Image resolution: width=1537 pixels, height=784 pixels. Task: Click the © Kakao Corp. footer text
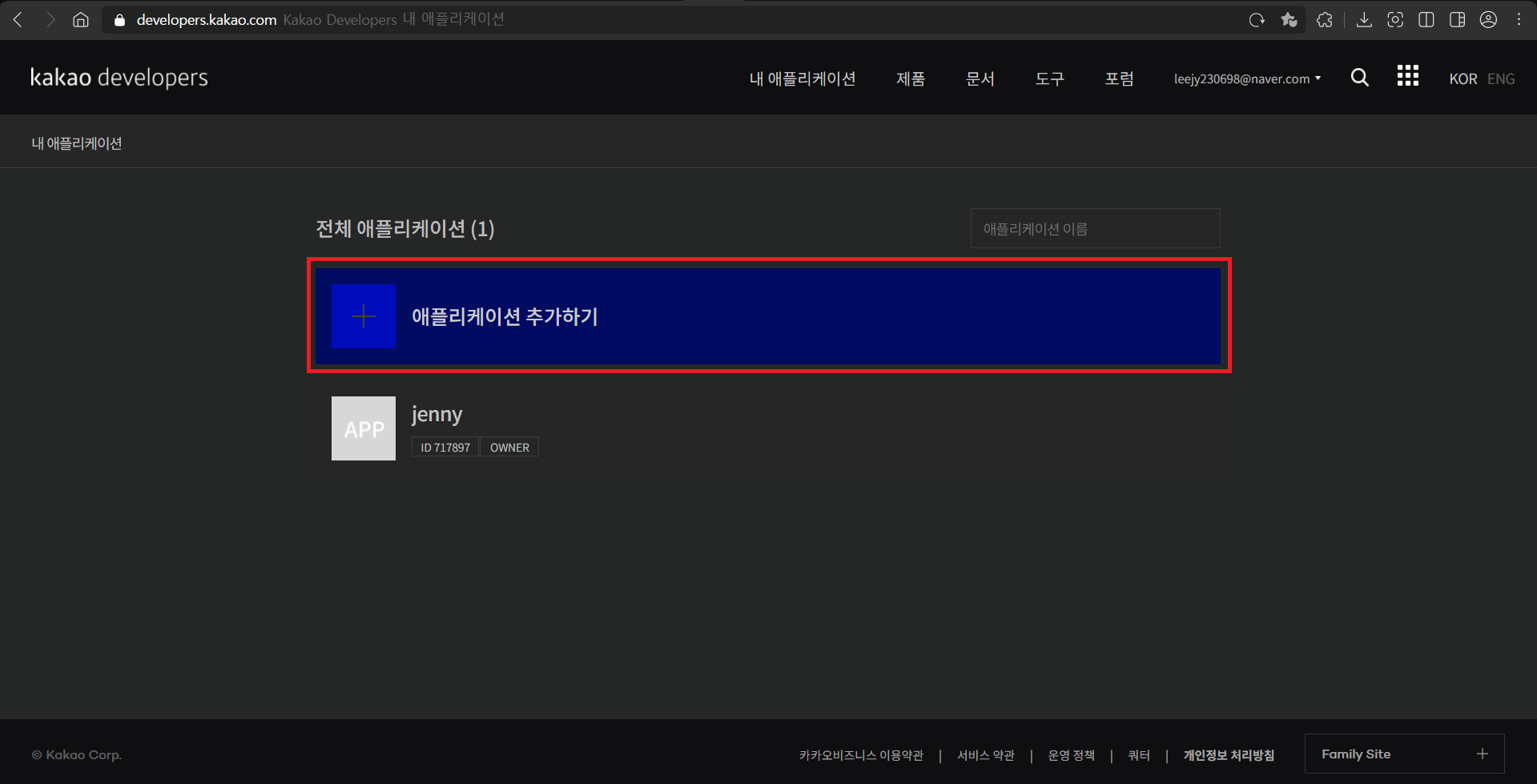tap(77, 755)
